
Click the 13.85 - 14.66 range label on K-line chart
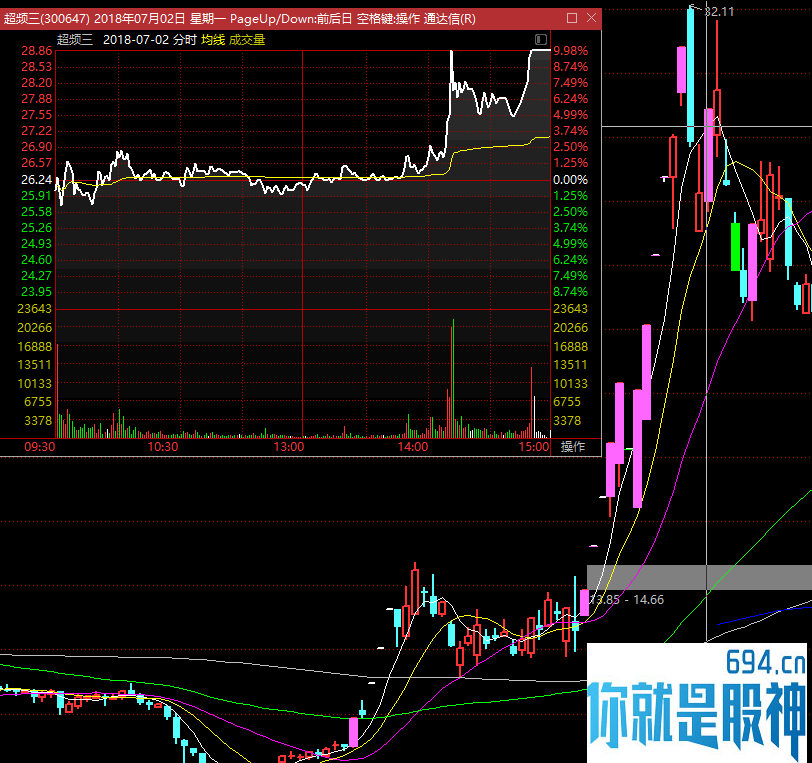click(x=627, y=600)
